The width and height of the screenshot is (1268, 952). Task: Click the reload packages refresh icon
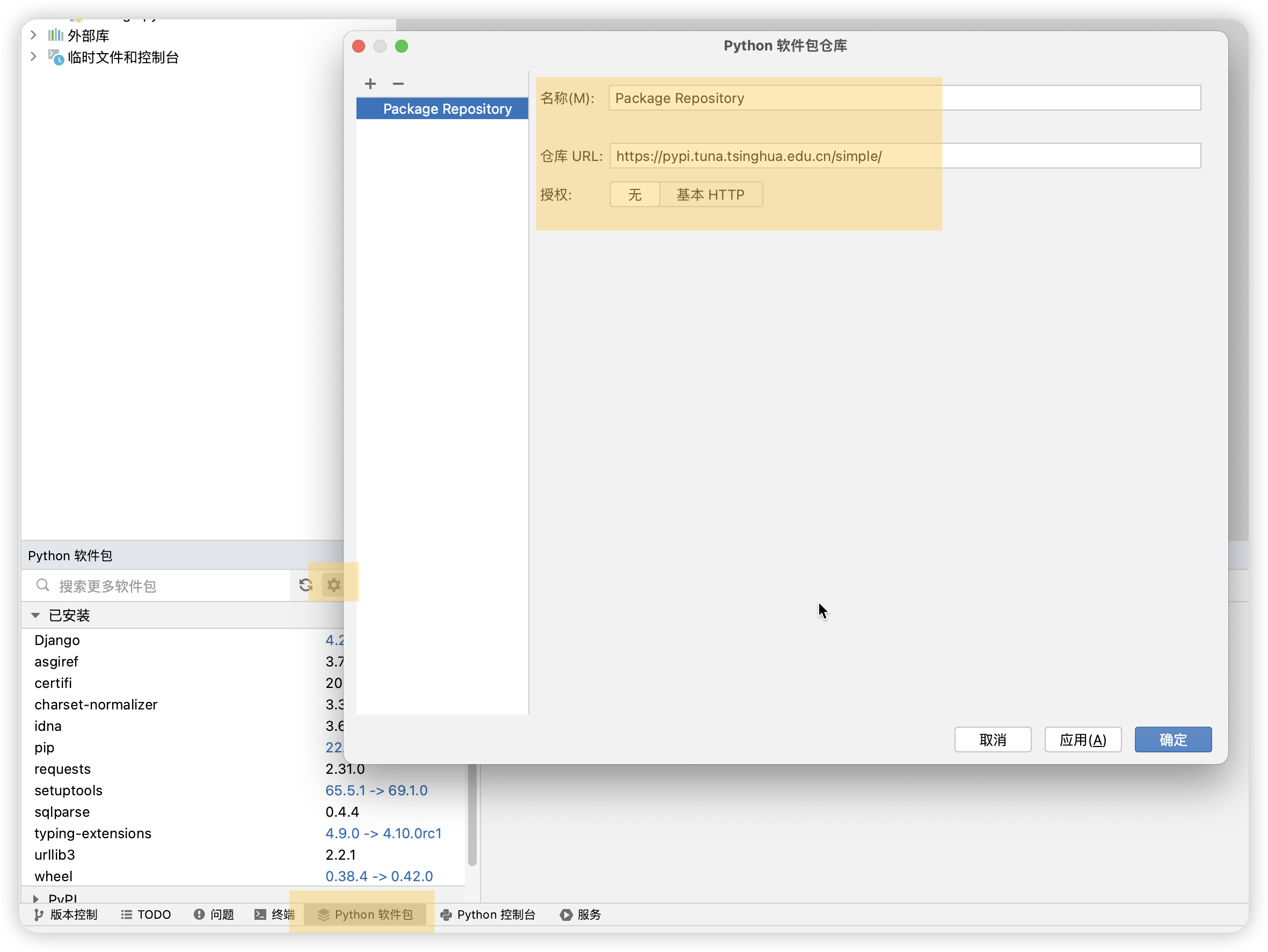pos(305,584)
